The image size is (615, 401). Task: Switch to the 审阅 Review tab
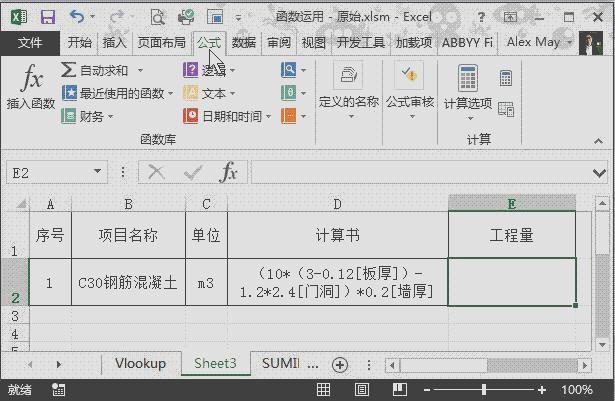pos(279,42)
